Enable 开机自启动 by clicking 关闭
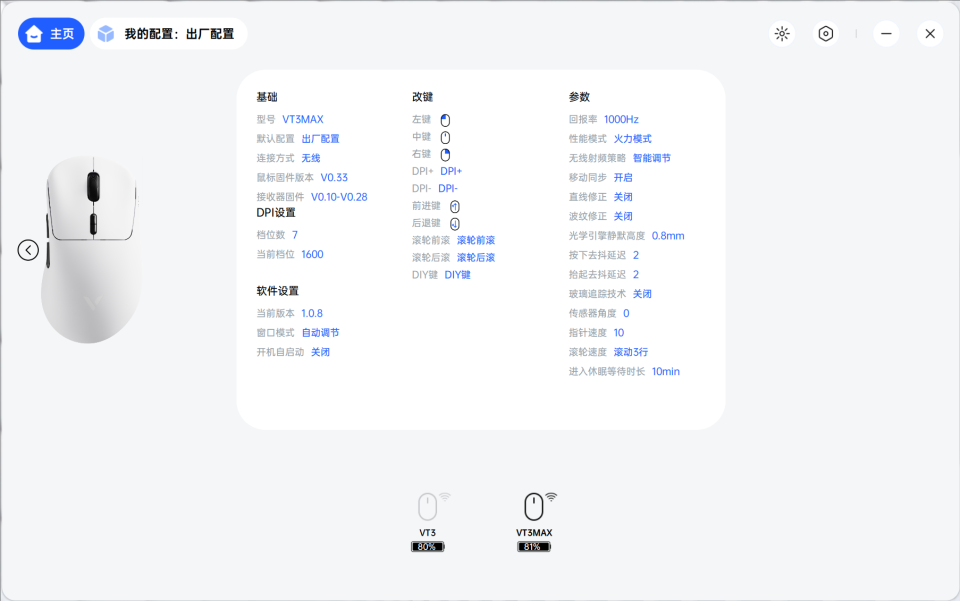The width and height of the screenshot is (960, 601). [320, 351]
